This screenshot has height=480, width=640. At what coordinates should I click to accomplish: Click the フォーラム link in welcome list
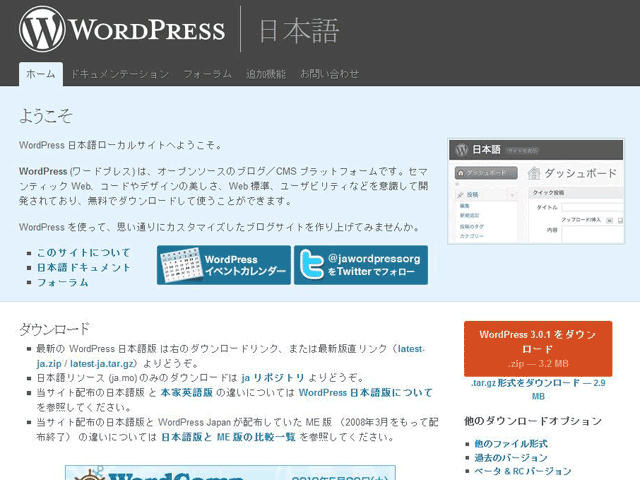tap(62, 283)
